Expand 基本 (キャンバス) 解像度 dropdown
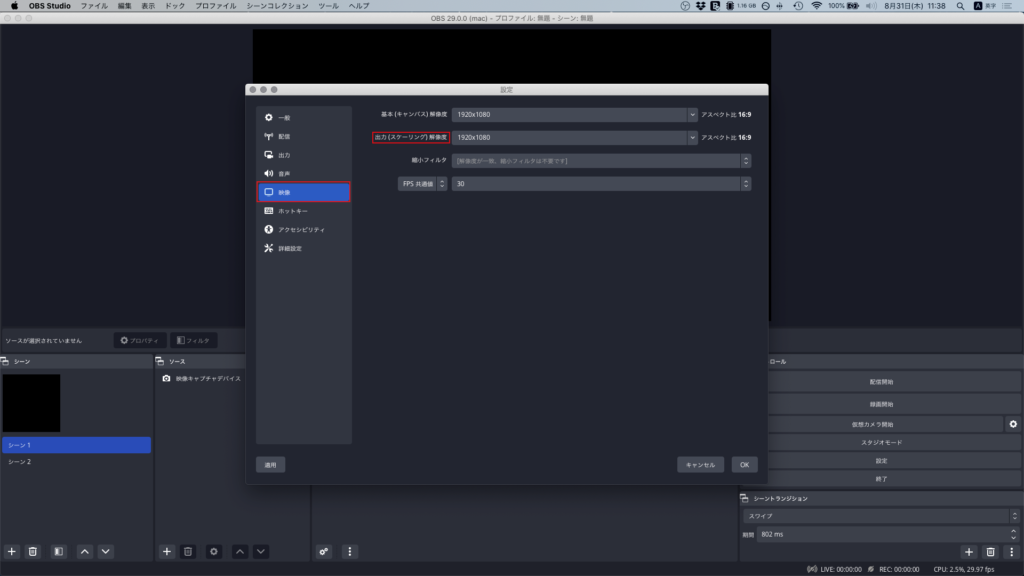The height and width of the screenshot is (576, 1024). [x=692, y=114]
